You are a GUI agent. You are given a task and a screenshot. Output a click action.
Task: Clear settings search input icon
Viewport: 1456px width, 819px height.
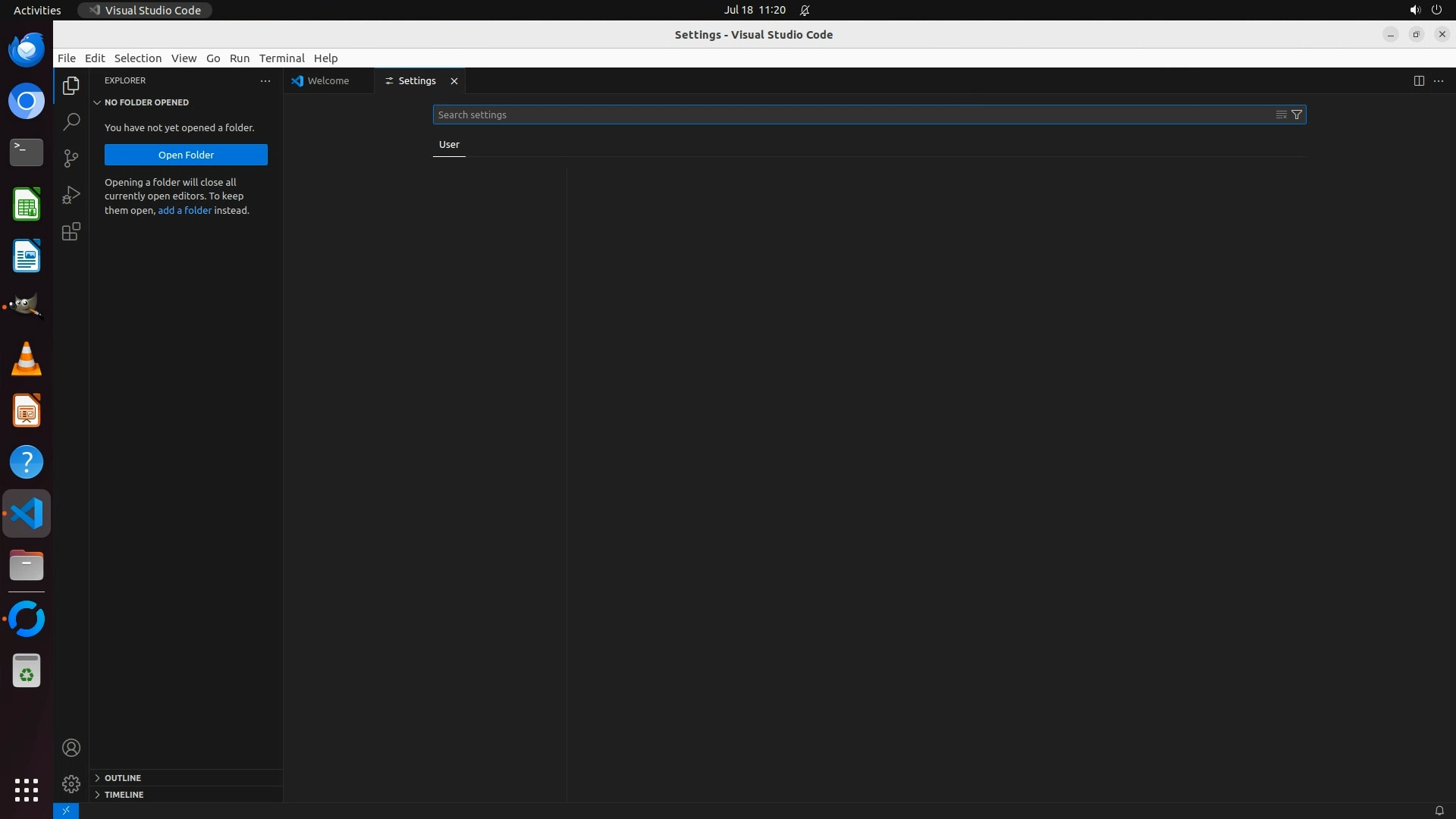tap(1281, 115)
